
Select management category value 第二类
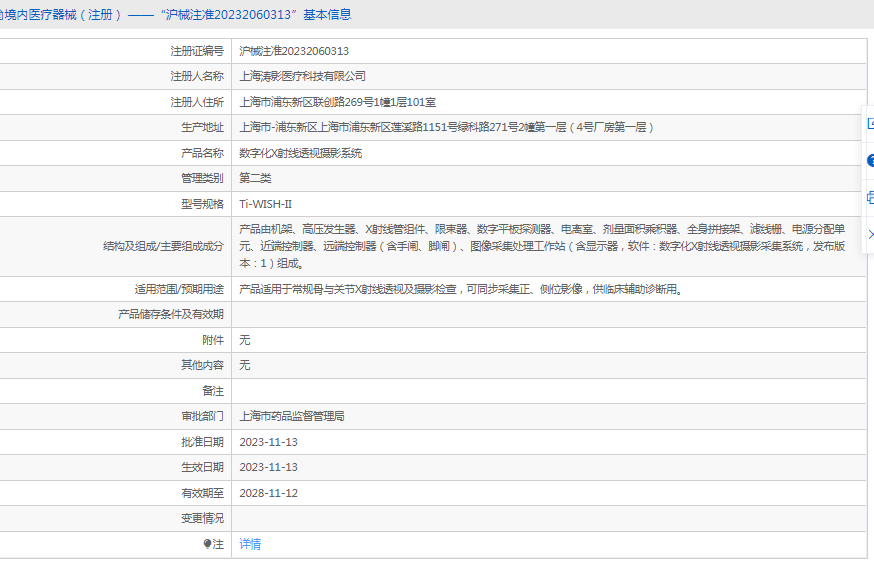click(x=255, y=178)
